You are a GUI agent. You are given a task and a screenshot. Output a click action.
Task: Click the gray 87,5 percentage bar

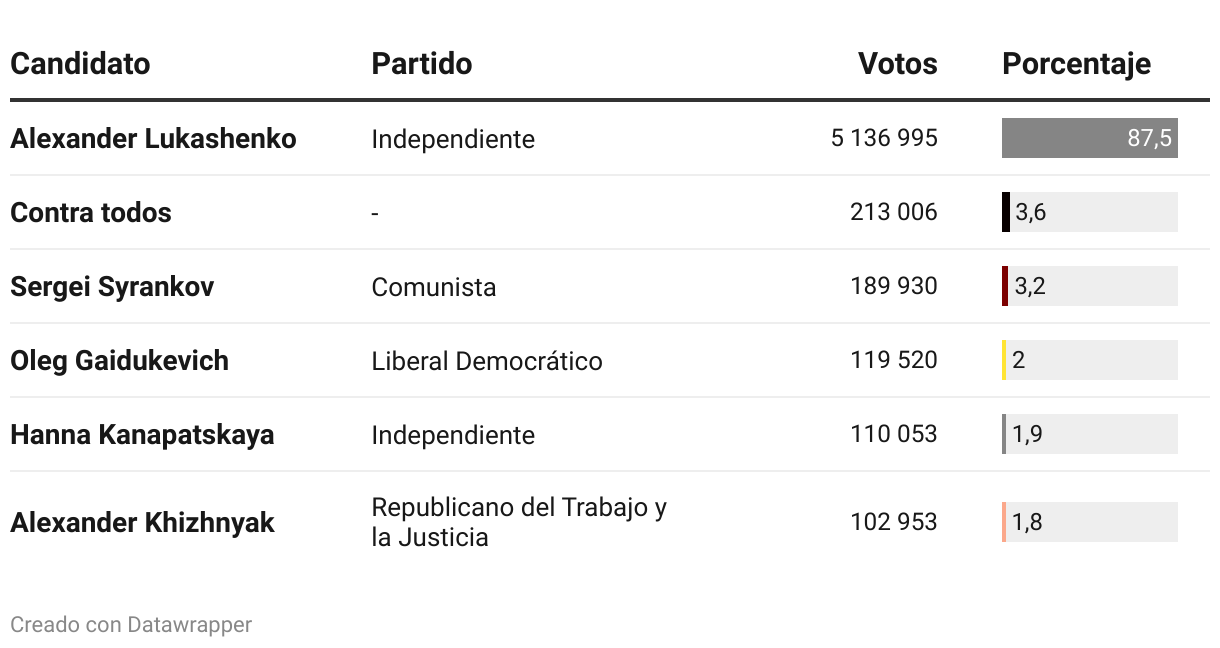(1090, 138)
